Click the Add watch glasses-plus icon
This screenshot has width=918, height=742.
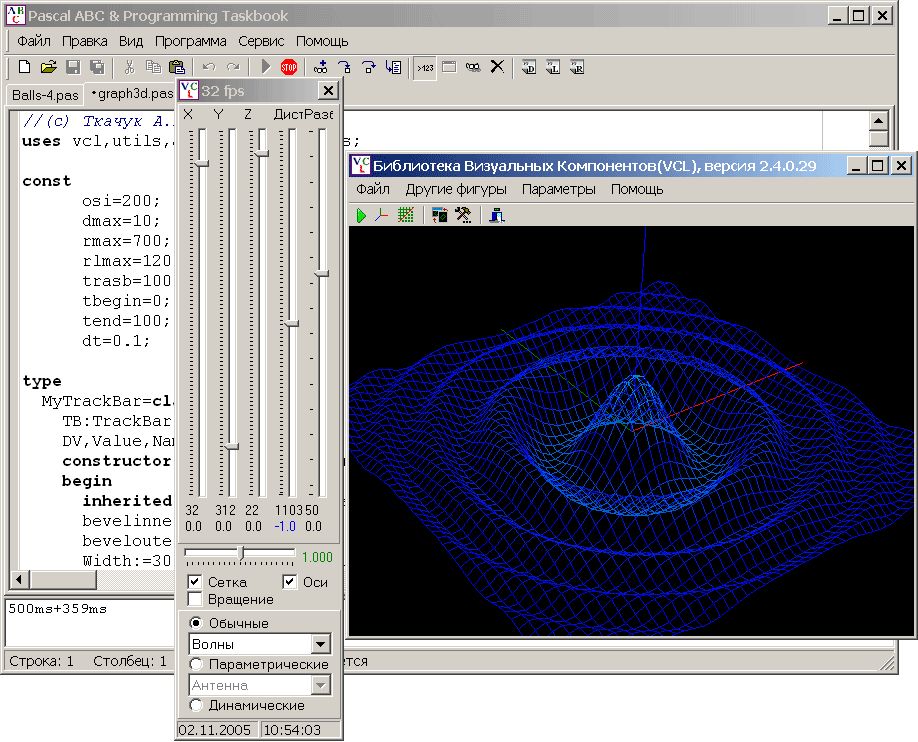tap(320, 67)
